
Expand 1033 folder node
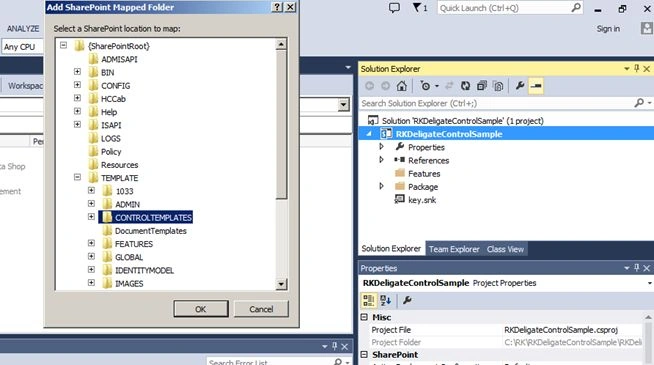click(x=91, y=190)
